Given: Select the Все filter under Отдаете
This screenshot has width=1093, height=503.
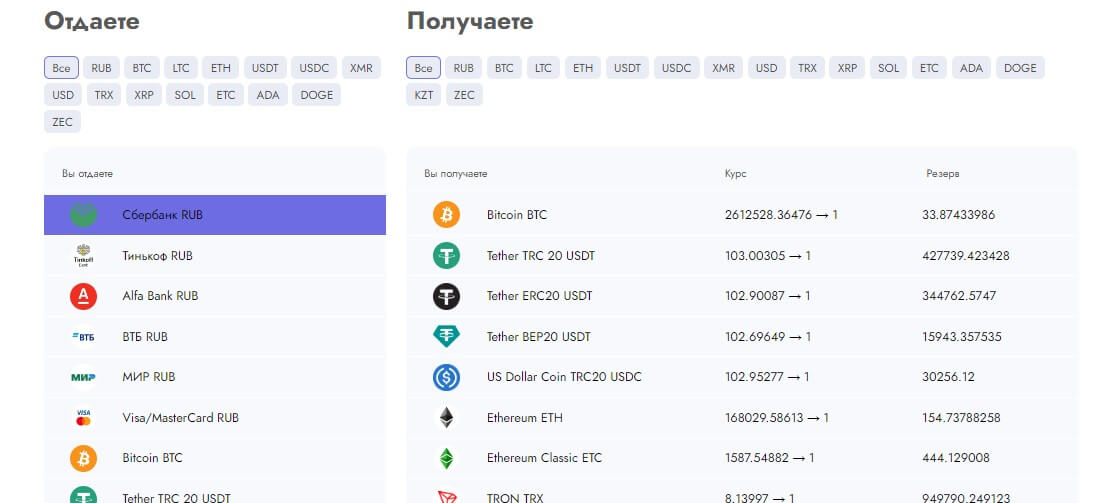Looking at the screenshot, I should [61, 68].
